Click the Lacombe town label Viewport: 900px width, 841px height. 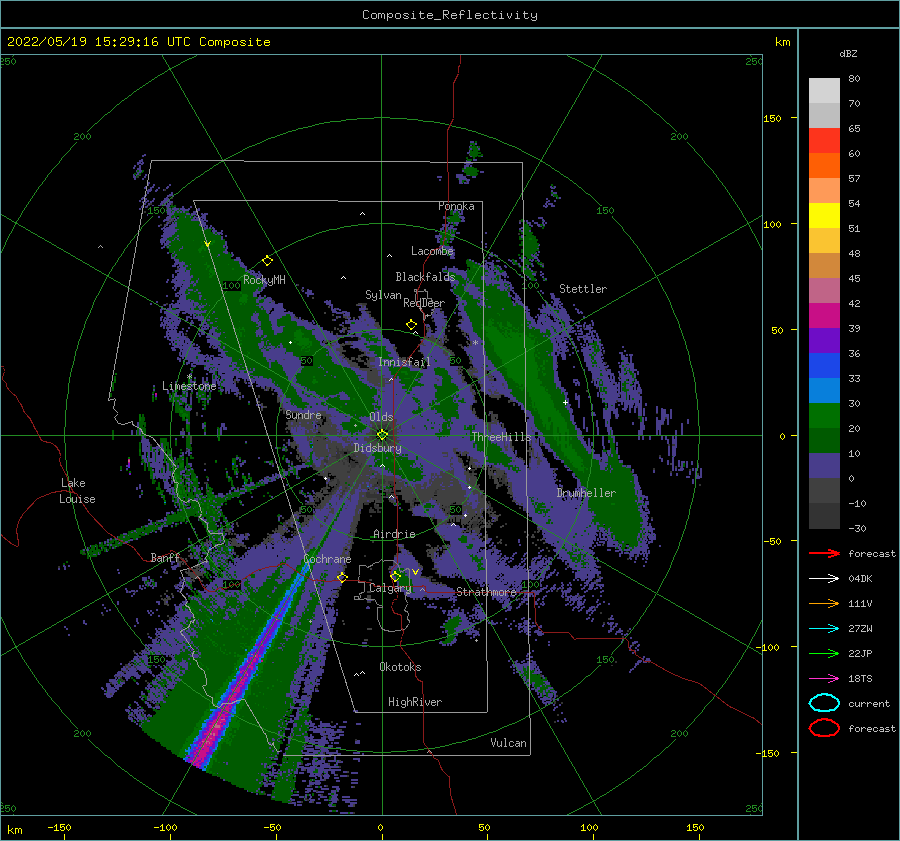point(432,251)
